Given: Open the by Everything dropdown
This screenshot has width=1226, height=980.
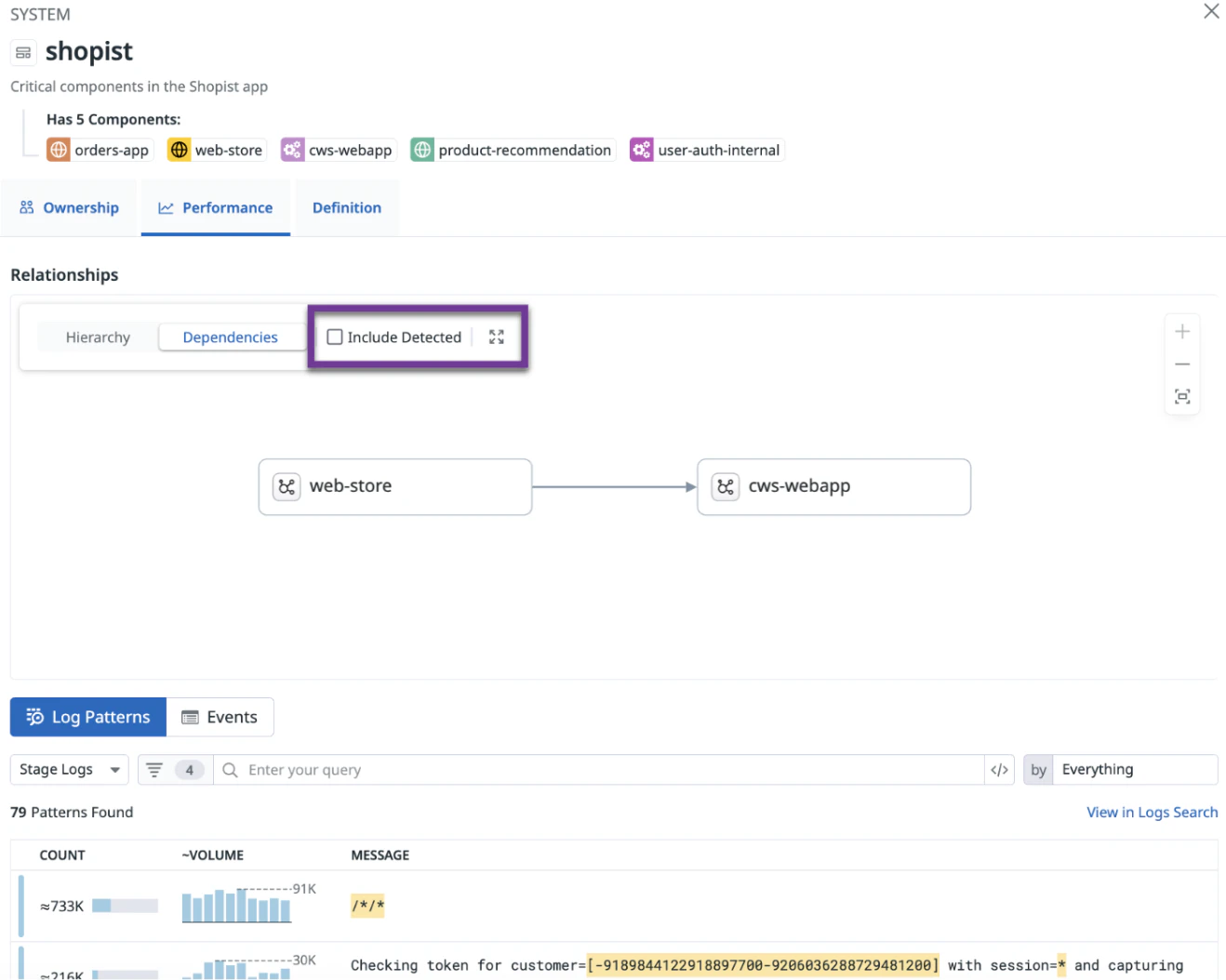Looking at the screenshot, I should pyautogui.click(x=1121, y=770).
